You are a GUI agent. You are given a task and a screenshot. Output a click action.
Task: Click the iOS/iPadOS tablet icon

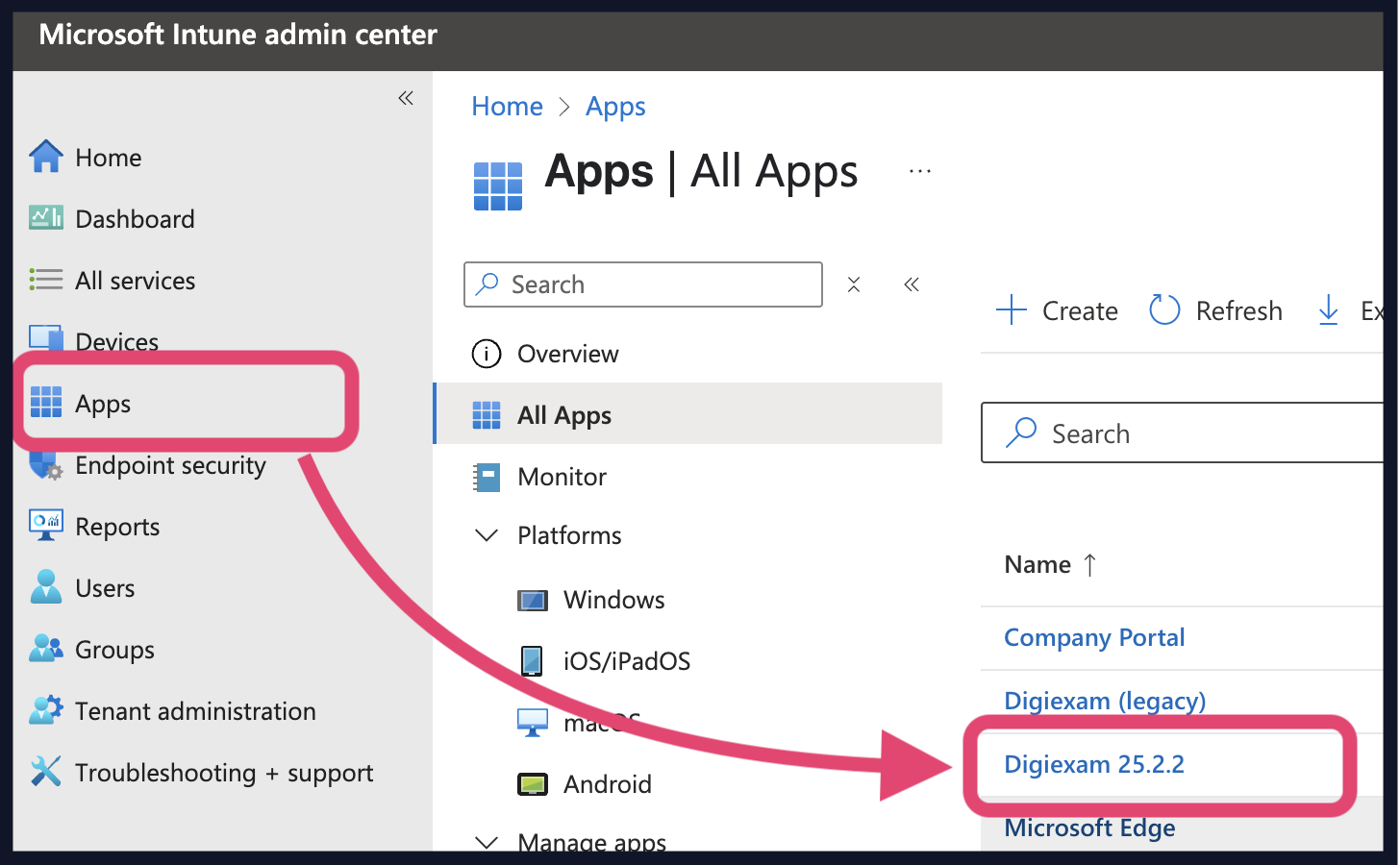(531, 660)
